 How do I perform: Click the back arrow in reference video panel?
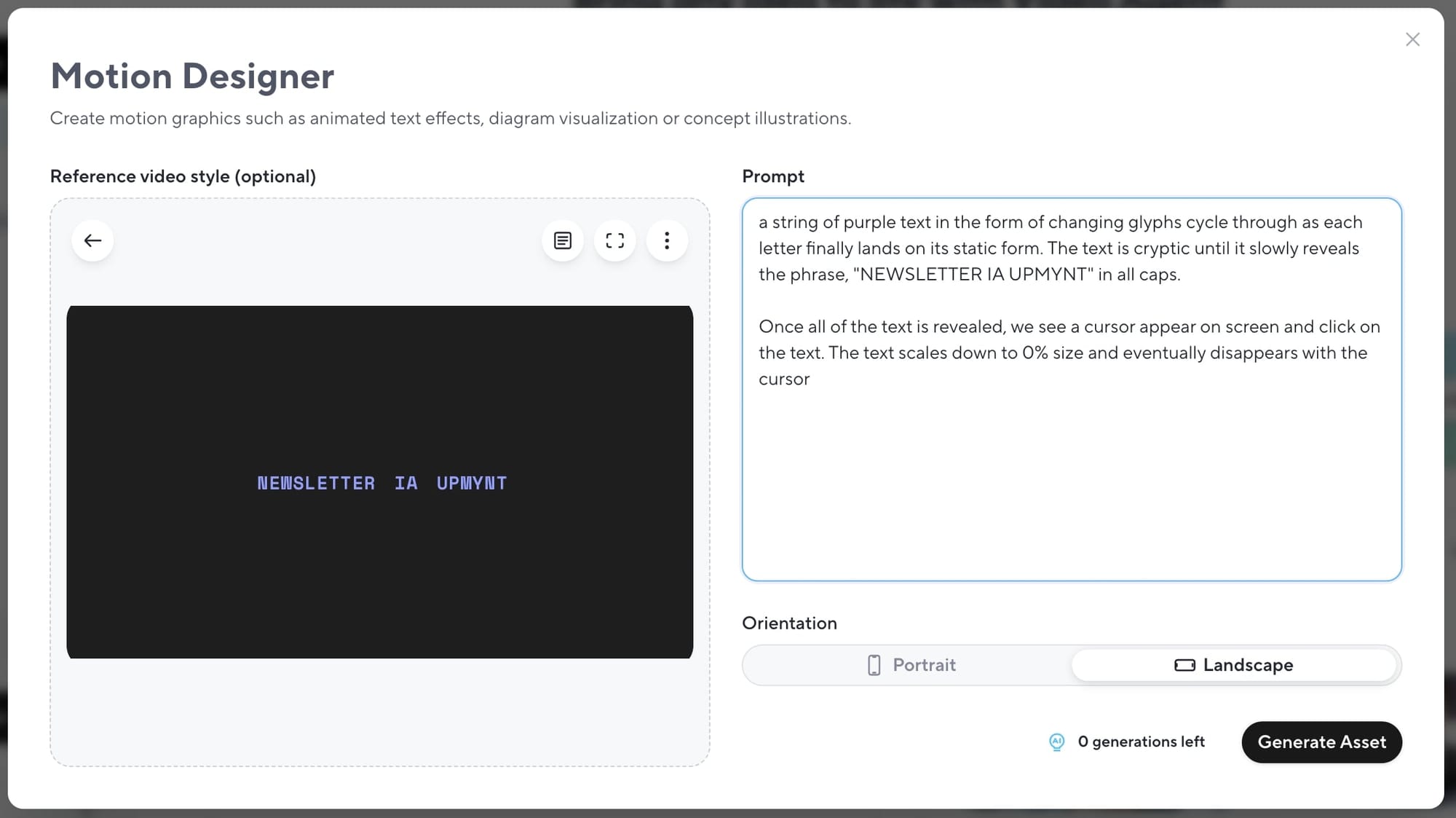click(x=92, y=240)
